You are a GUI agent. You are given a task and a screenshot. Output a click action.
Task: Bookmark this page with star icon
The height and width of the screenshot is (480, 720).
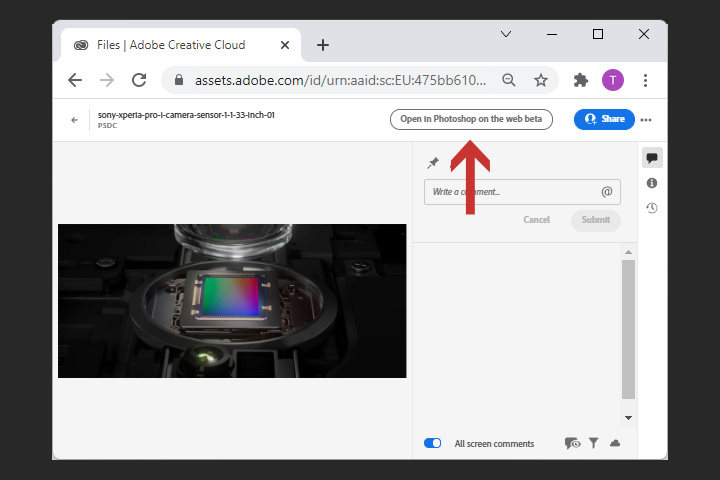pyautogui.click(x=541, y=80)
